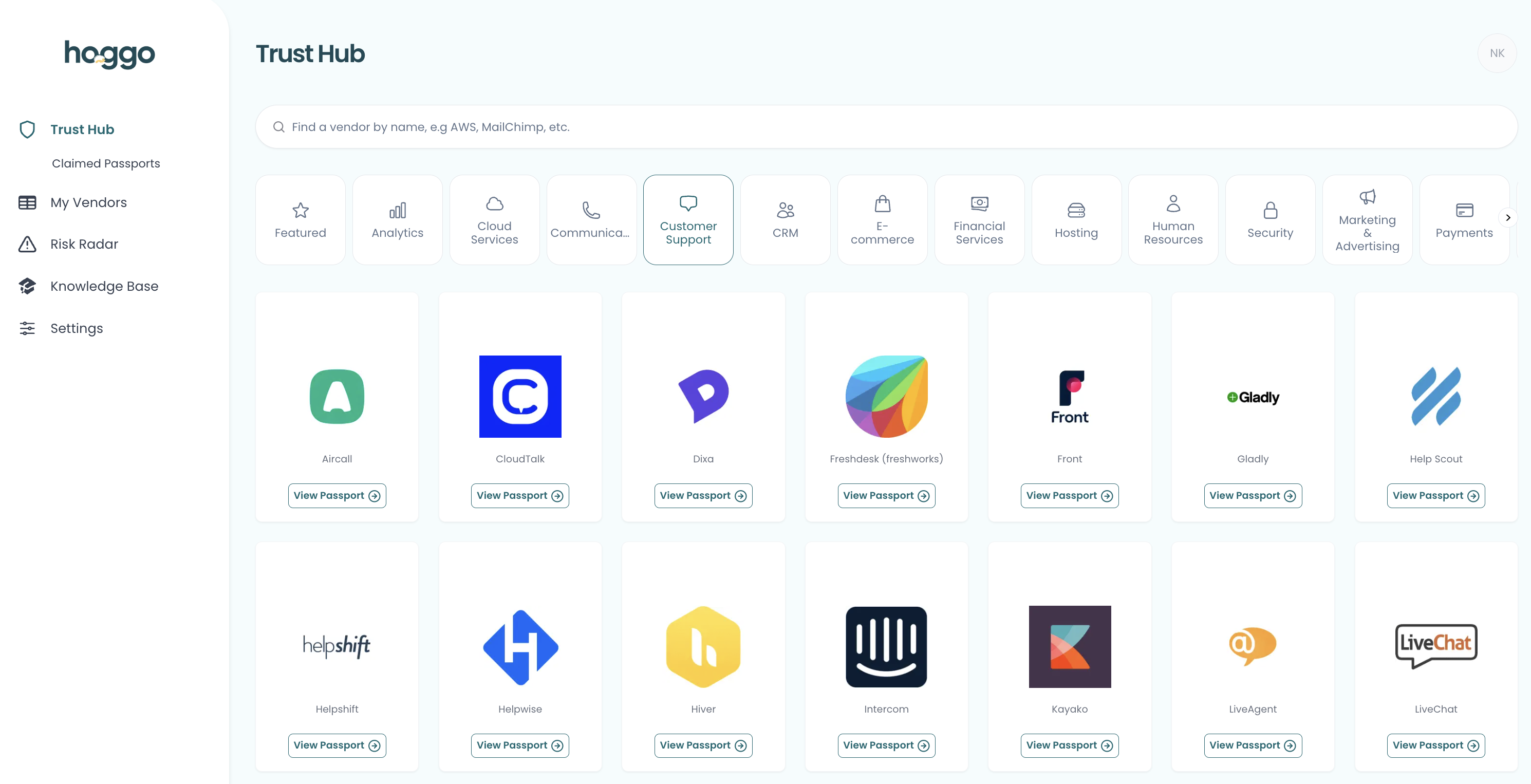Enable the Hosting category filter
This screenshot has width=1531, height=784.
1076,219
